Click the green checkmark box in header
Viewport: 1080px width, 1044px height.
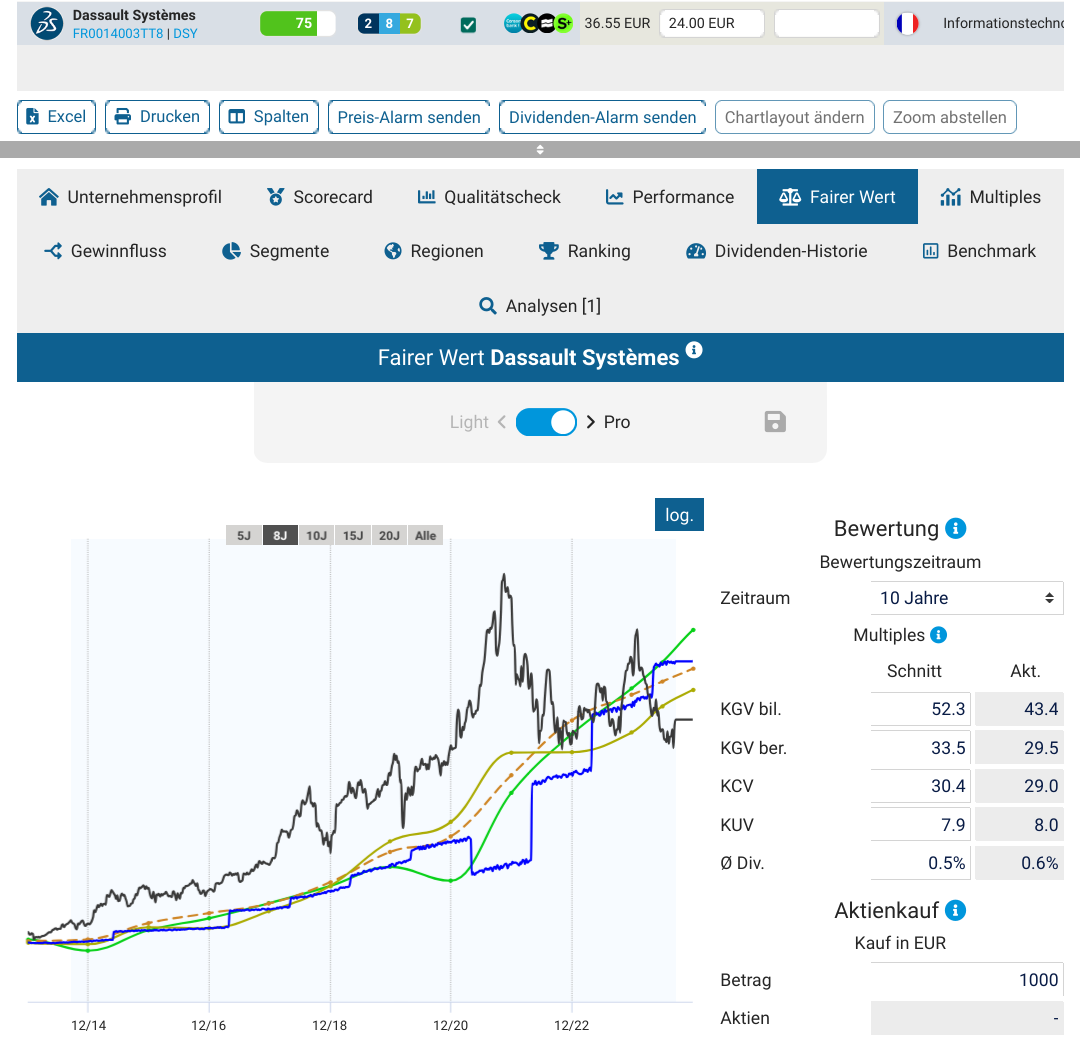point(468,25)
